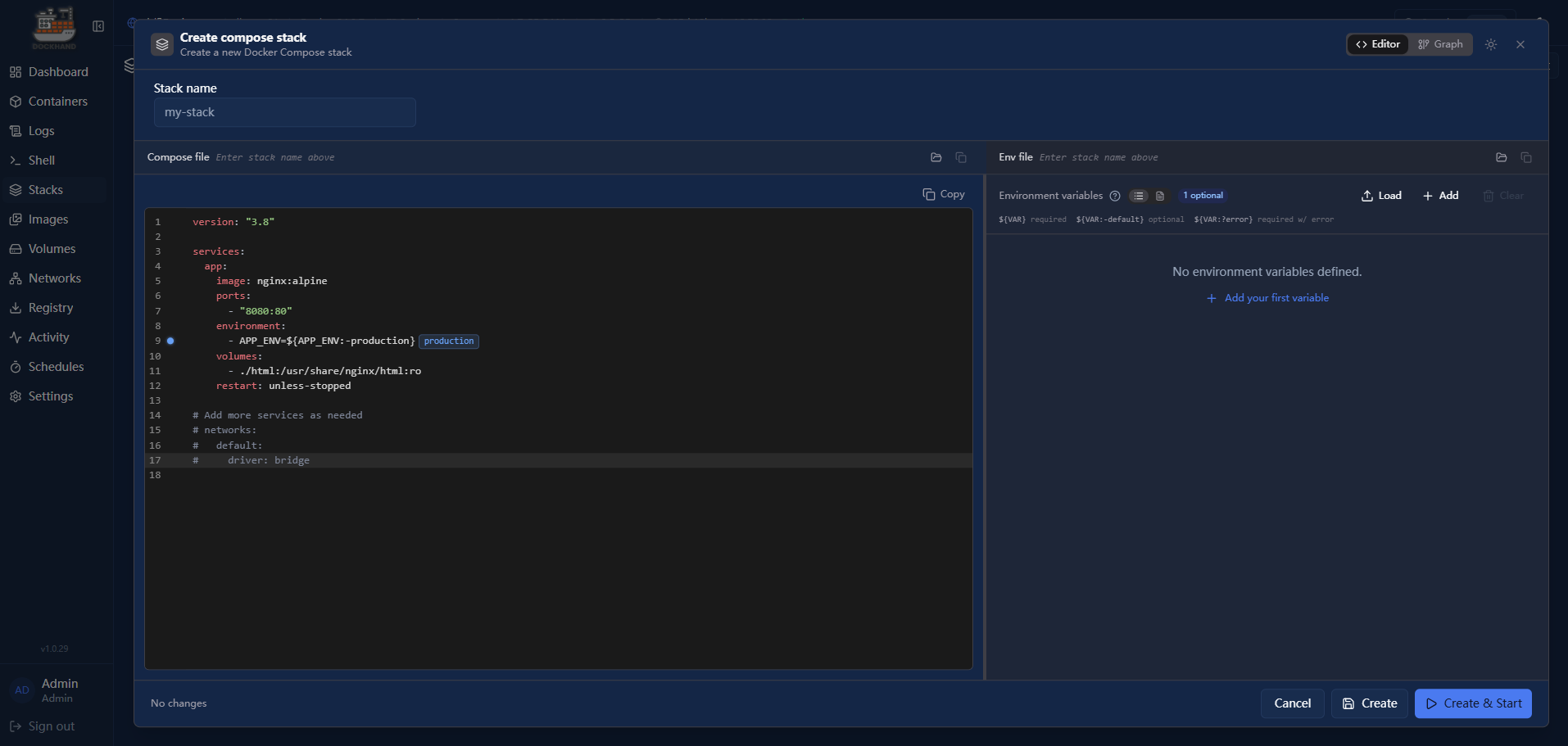Screen dimensions: 1568x746
Task: Click the Settings gear icon
Action: point(16,396)
